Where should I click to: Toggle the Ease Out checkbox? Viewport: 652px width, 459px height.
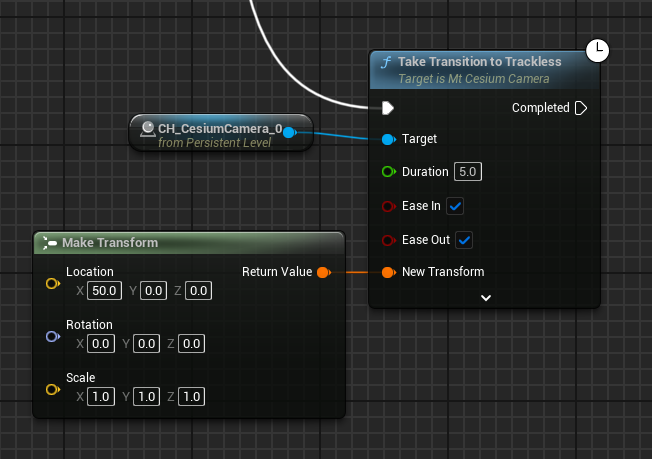pyautogui.click(x=464, y=240)
